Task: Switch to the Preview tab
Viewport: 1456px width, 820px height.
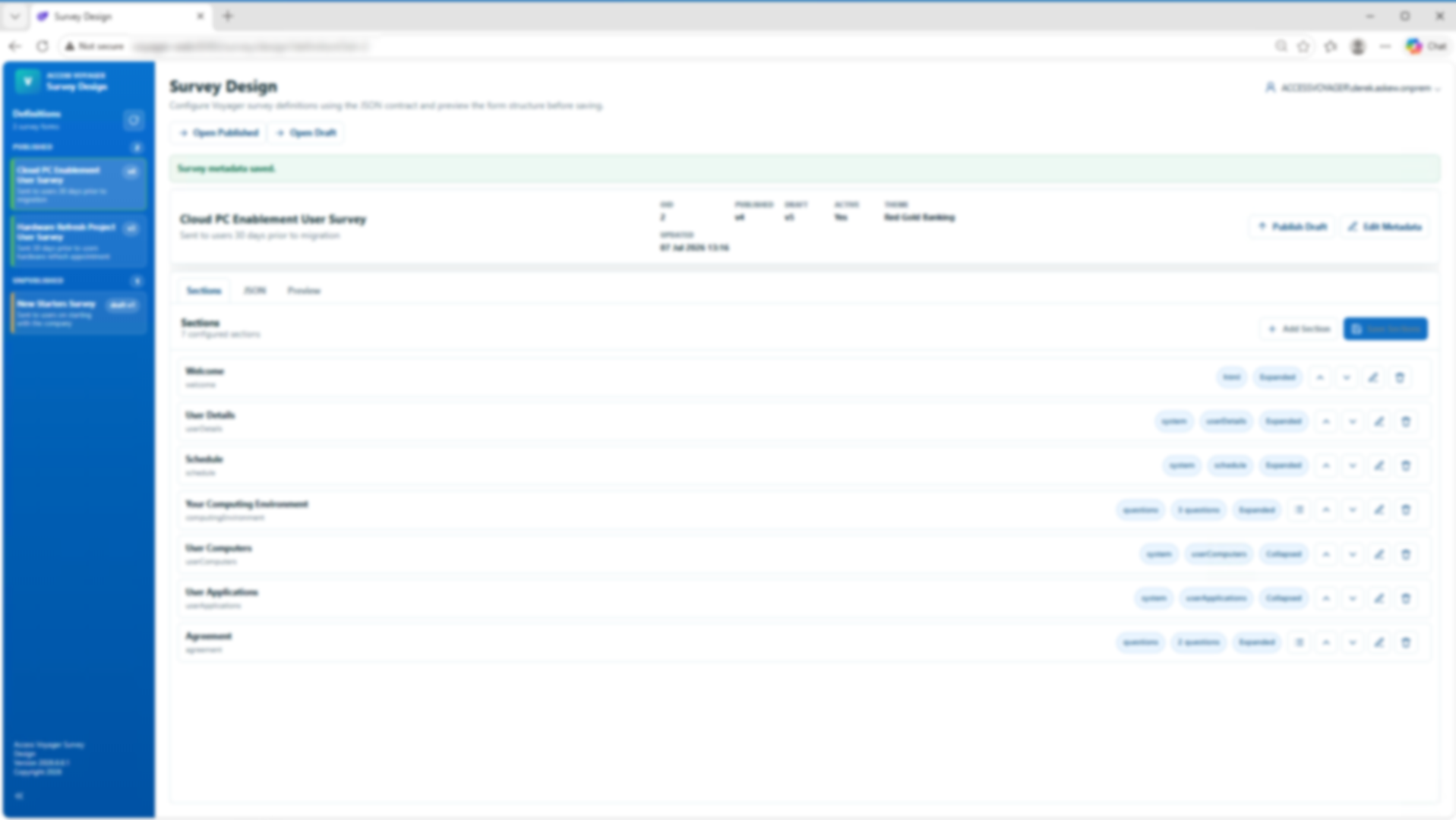Action: tap(304, 291)
